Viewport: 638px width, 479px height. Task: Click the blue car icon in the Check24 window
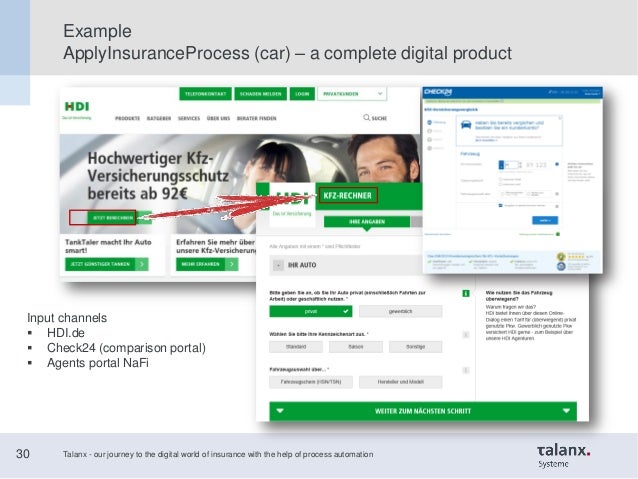click(x=466, y=125)
